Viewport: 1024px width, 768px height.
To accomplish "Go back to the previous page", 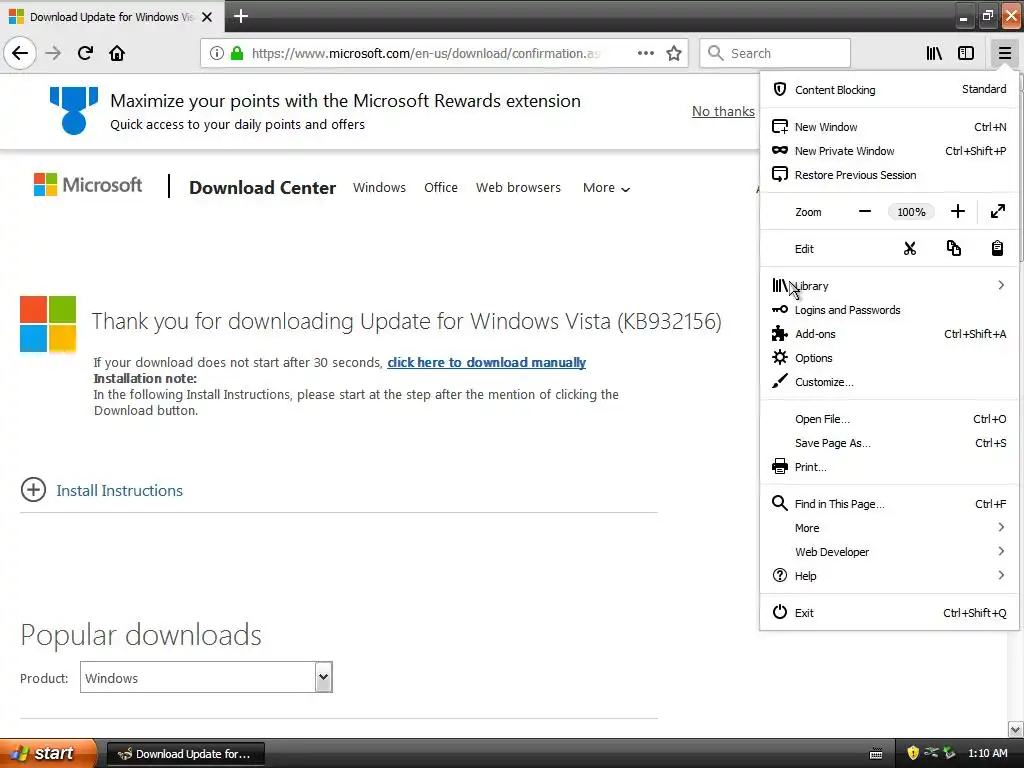I will [x=20, y=53].
